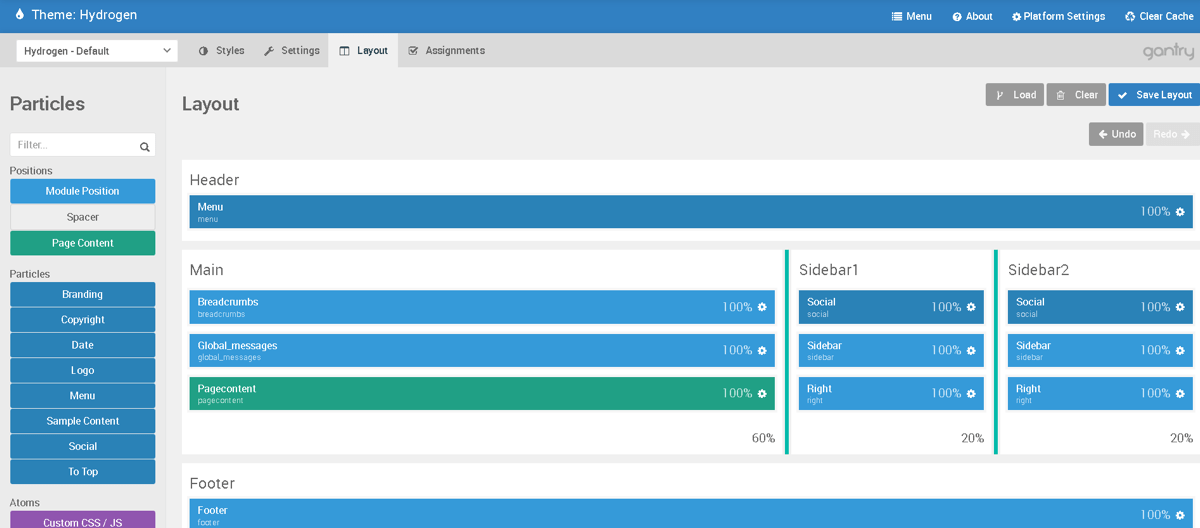1200x528 pixels.
Task: Click the Particles filter input field
Action: point(74,145)
